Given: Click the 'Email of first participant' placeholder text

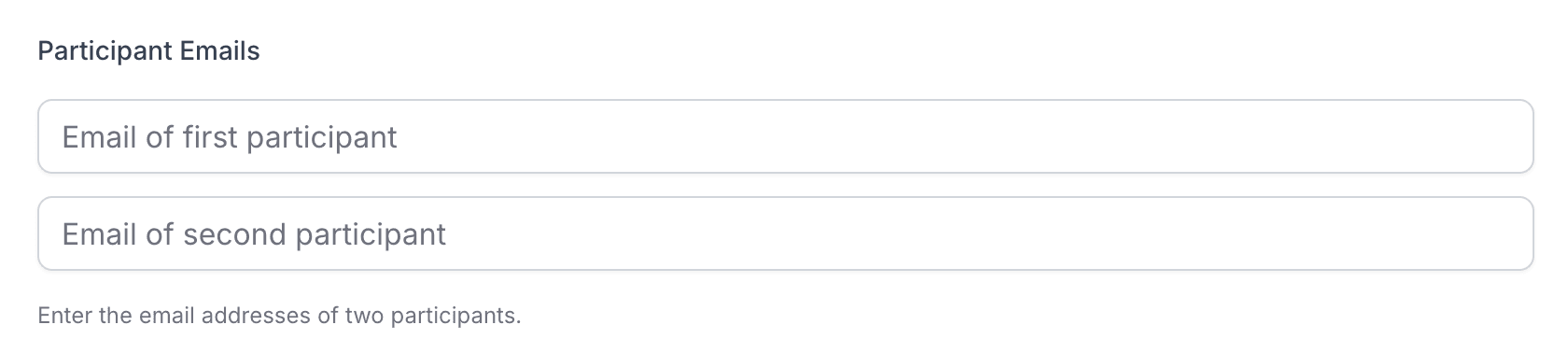Looking at the screenshot, I should 230,137.
